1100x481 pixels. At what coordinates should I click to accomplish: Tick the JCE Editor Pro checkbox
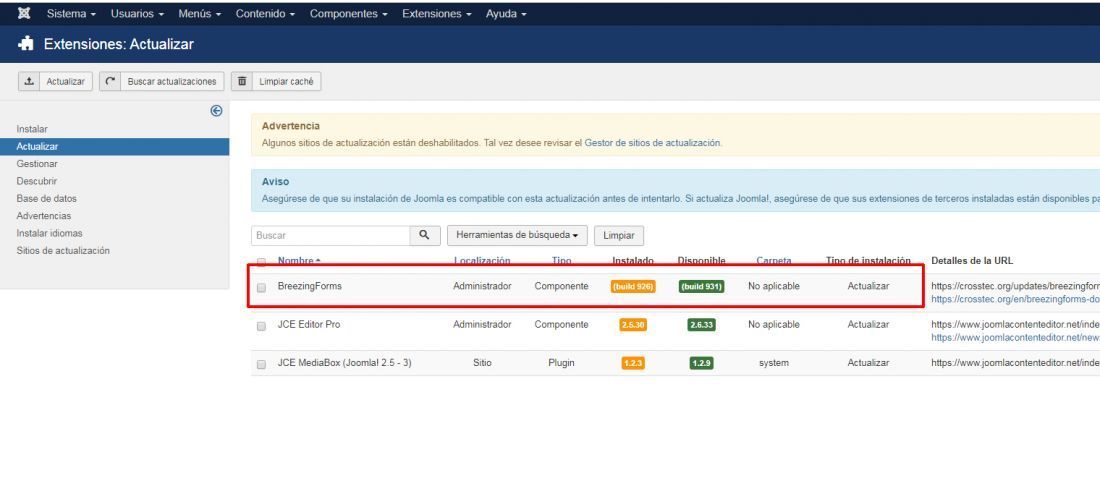(x=262, y=326)
